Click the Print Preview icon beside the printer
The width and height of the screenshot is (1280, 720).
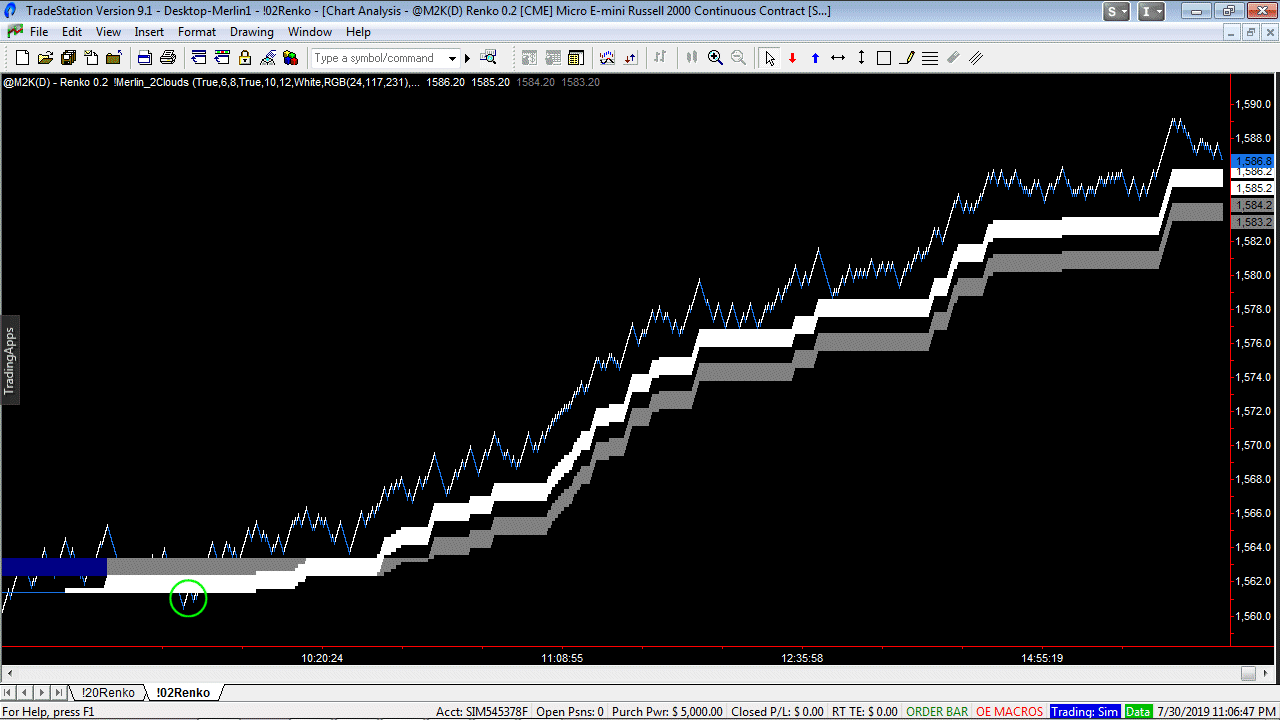pos(145,58)
